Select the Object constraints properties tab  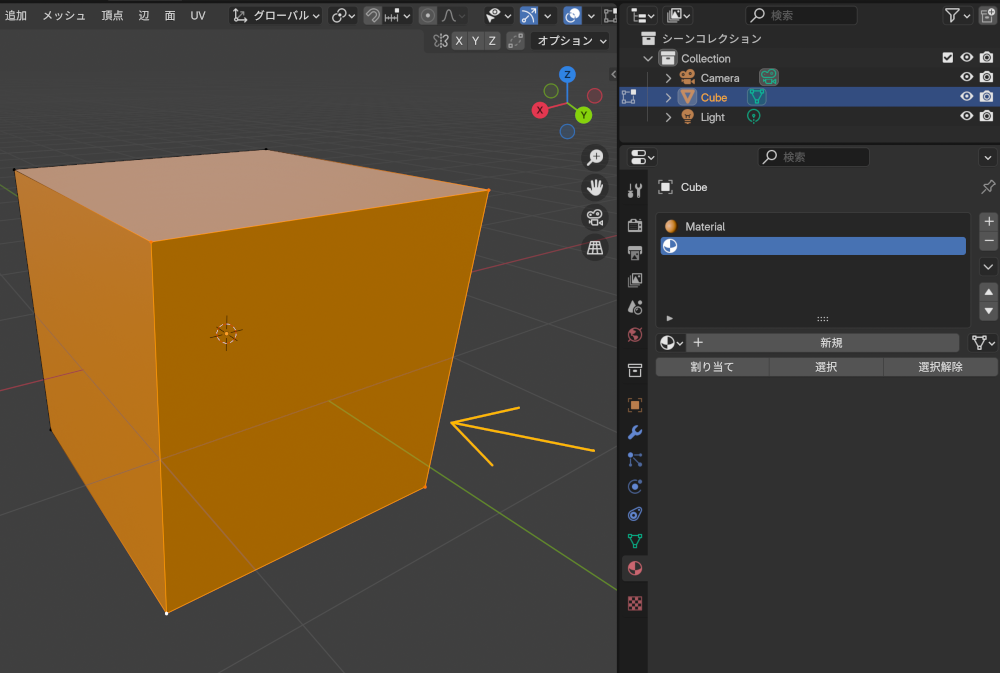pos(634,514)
